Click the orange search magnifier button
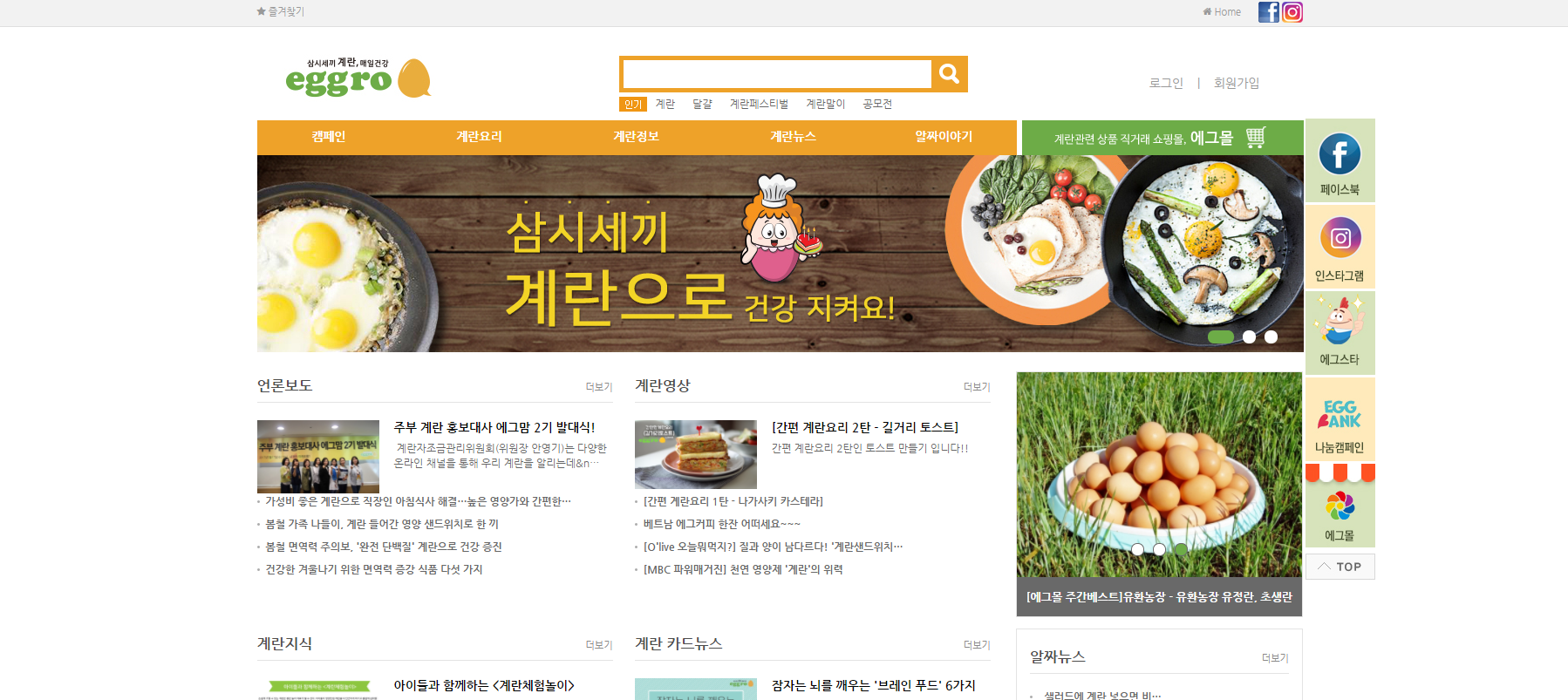The width and height of the screenshot is (1568, 700). pos(949,74)
